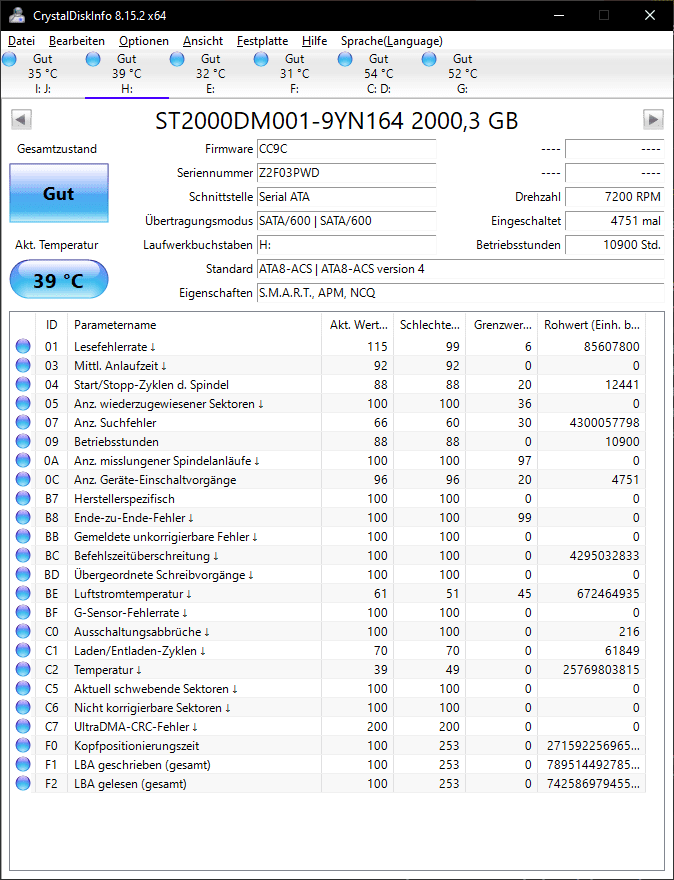Click status orb for wiederzugewiesener Sektoren row

[23, 404]
